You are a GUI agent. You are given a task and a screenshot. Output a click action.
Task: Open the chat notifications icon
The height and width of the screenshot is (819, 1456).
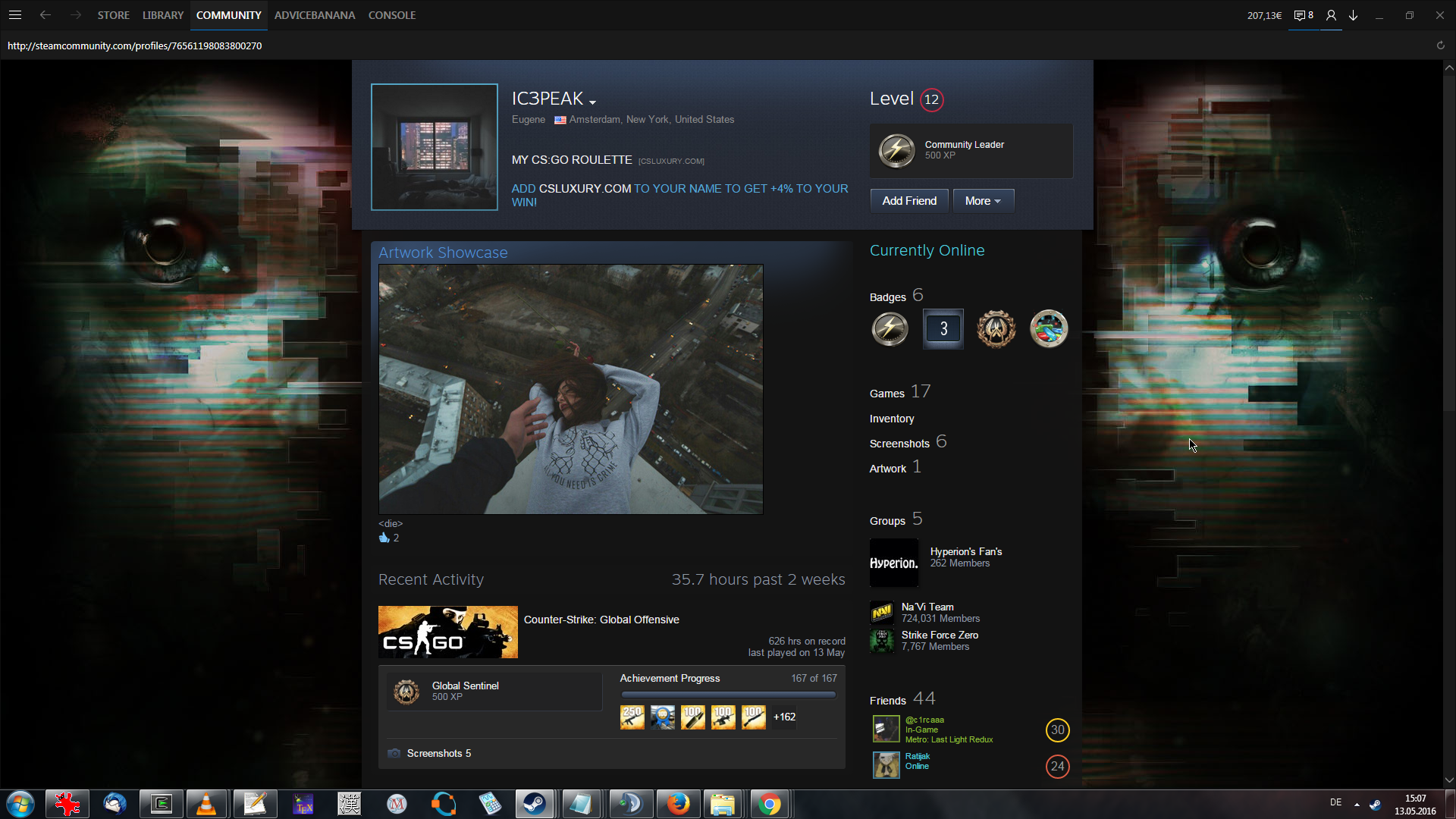pos(1303,15)
